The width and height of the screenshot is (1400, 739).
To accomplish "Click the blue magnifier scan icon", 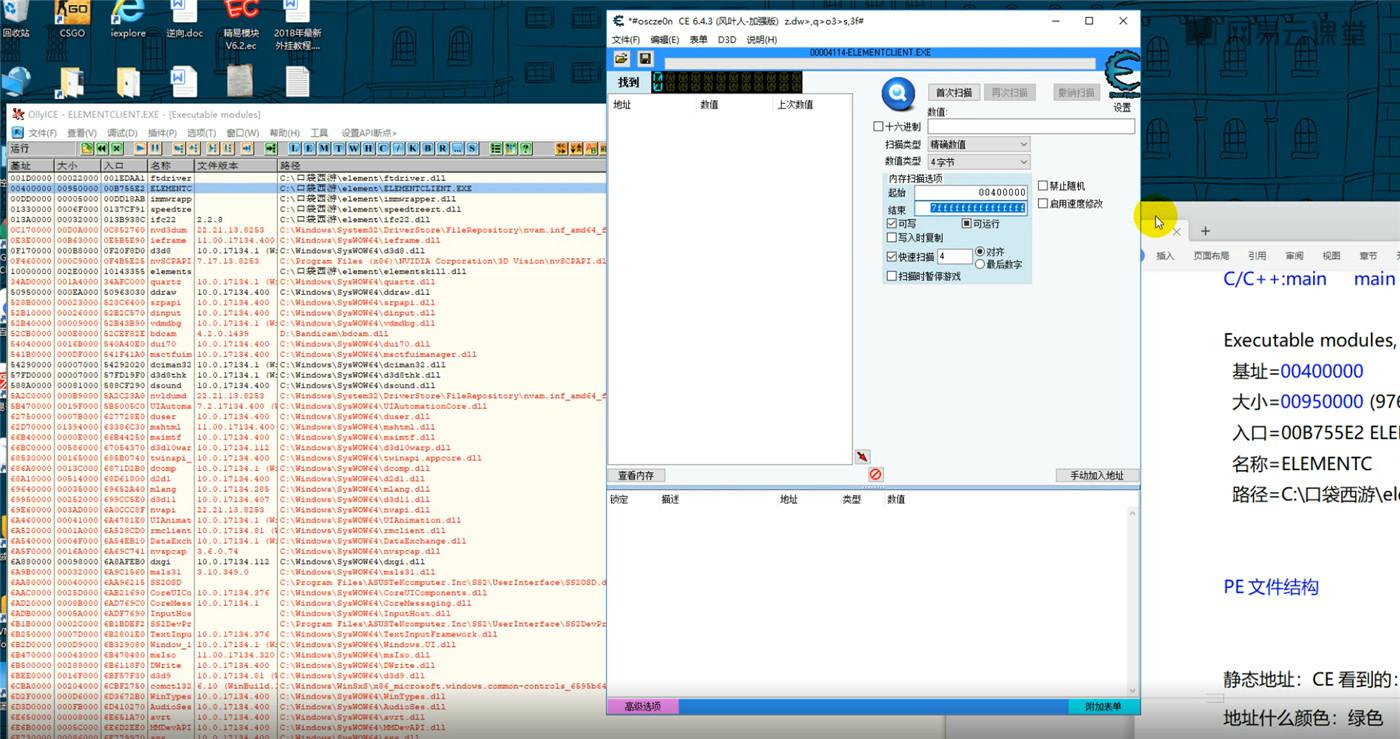I will [897, 94].
